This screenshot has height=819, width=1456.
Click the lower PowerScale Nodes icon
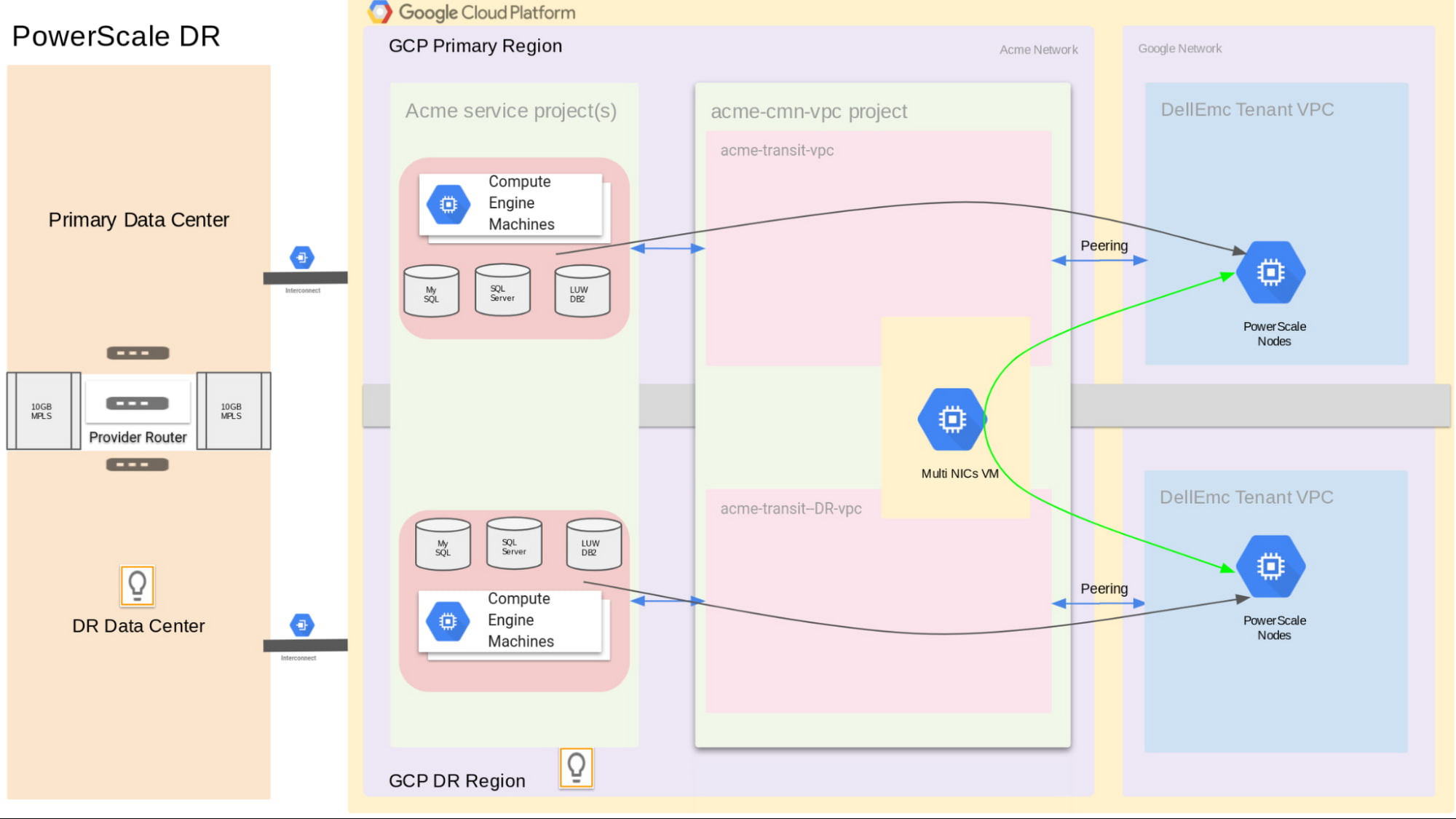pos(1271,566)
